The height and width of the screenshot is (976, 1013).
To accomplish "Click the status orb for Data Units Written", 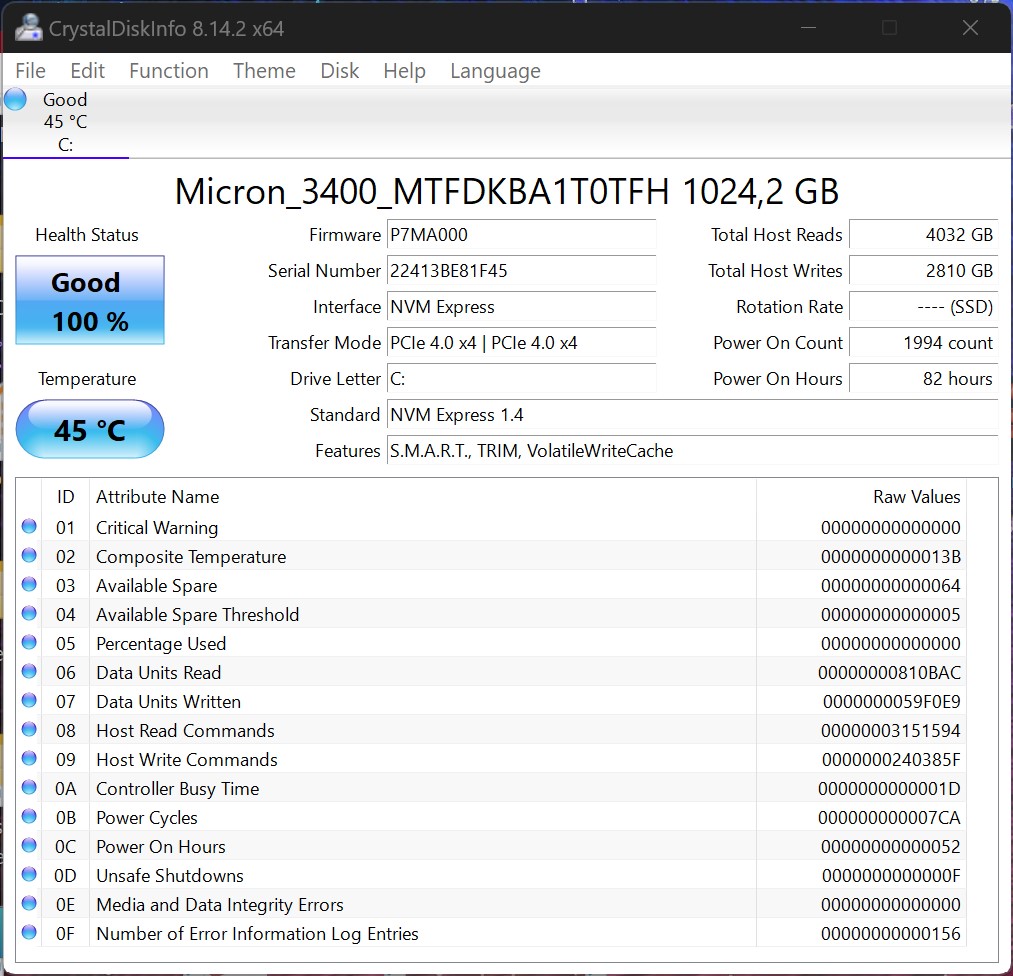I will coord(29,700).
